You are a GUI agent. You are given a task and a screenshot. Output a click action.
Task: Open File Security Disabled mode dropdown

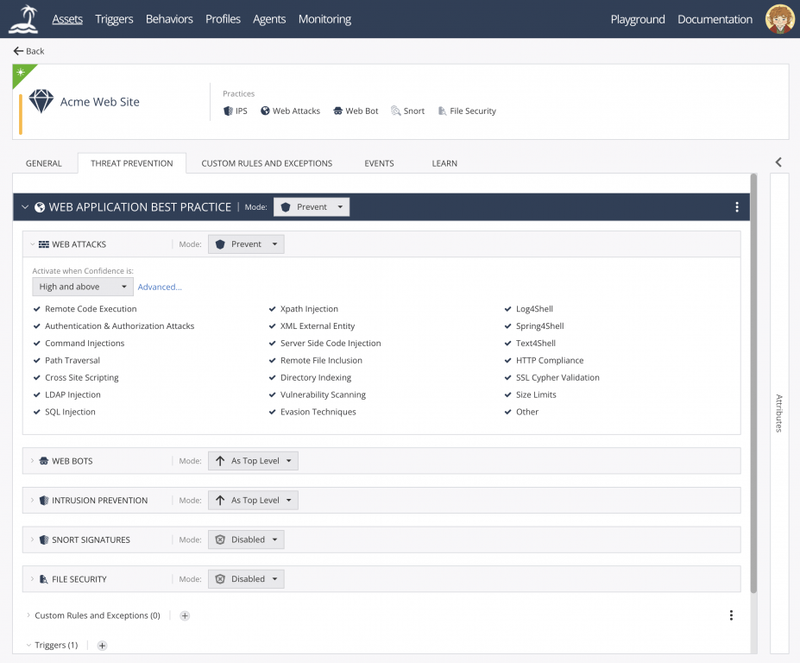[x=246, y=579]
